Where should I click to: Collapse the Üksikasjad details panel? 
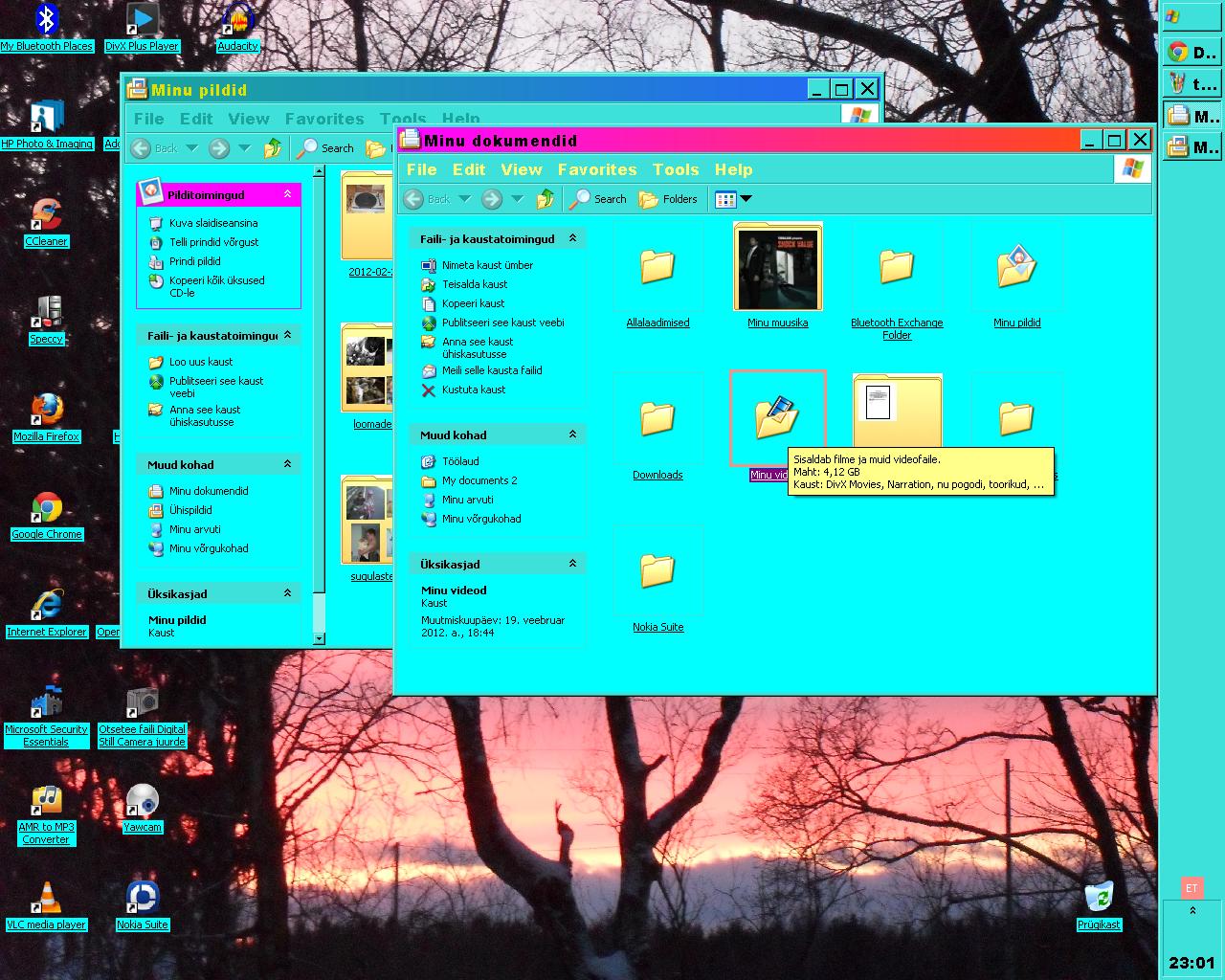pyautogui.click(x=572, y=564)
